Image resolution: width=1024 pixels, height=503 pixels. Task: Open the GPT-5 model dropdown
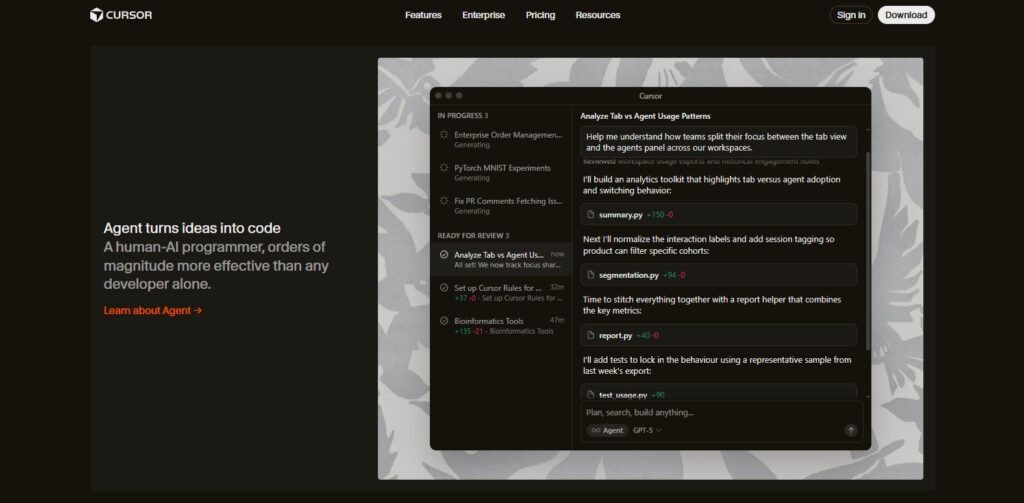point(647,430)
